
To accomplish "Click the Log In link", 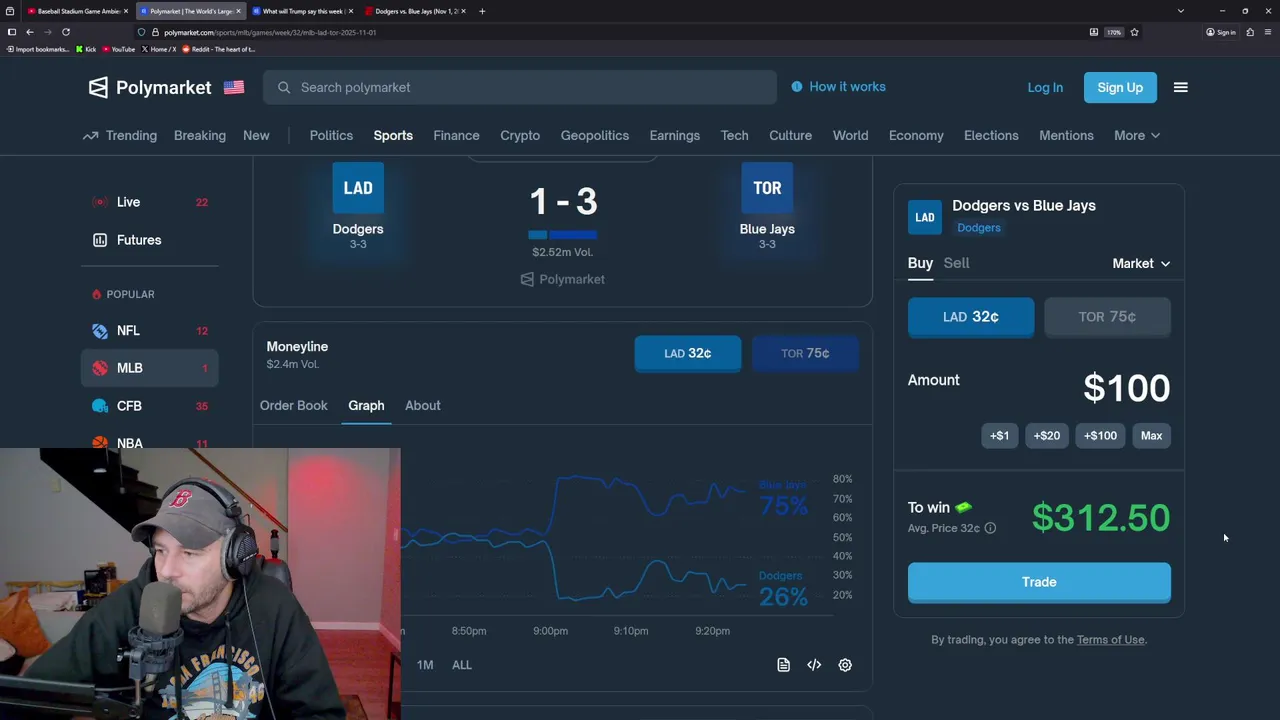I will pos(1045,87).
